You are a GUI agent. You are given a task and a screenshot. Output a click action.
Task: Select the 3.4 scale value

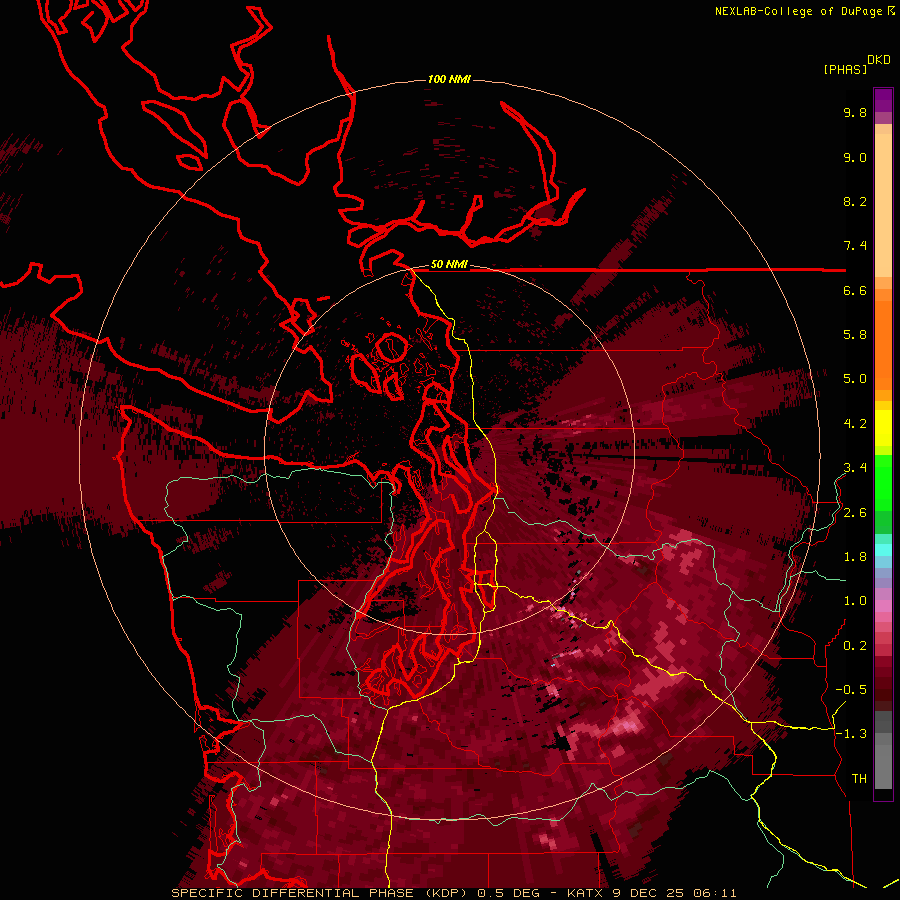pyautogui.click(x=855, y=468)
